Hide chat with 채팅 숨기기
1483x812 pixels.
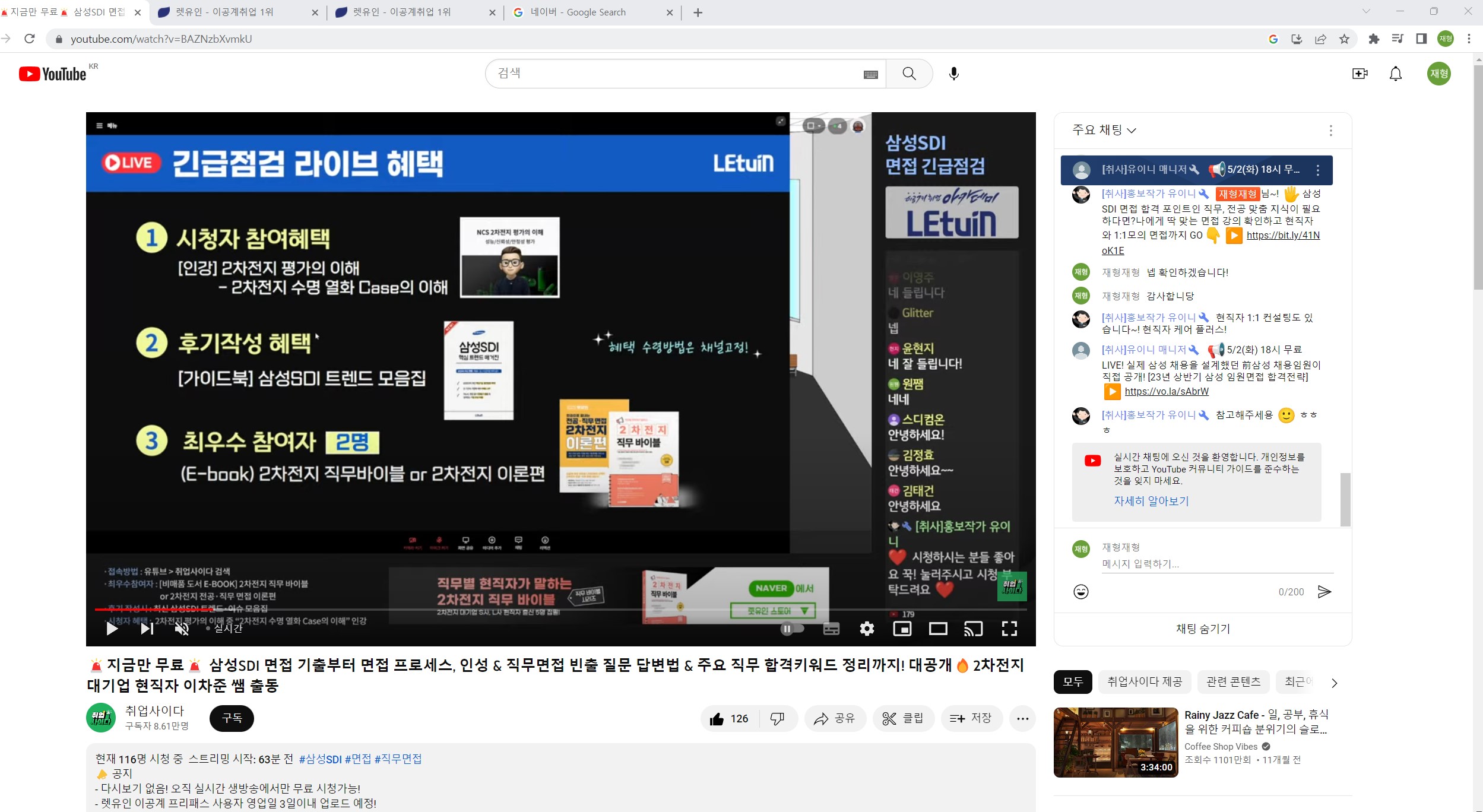[1203, 629]
